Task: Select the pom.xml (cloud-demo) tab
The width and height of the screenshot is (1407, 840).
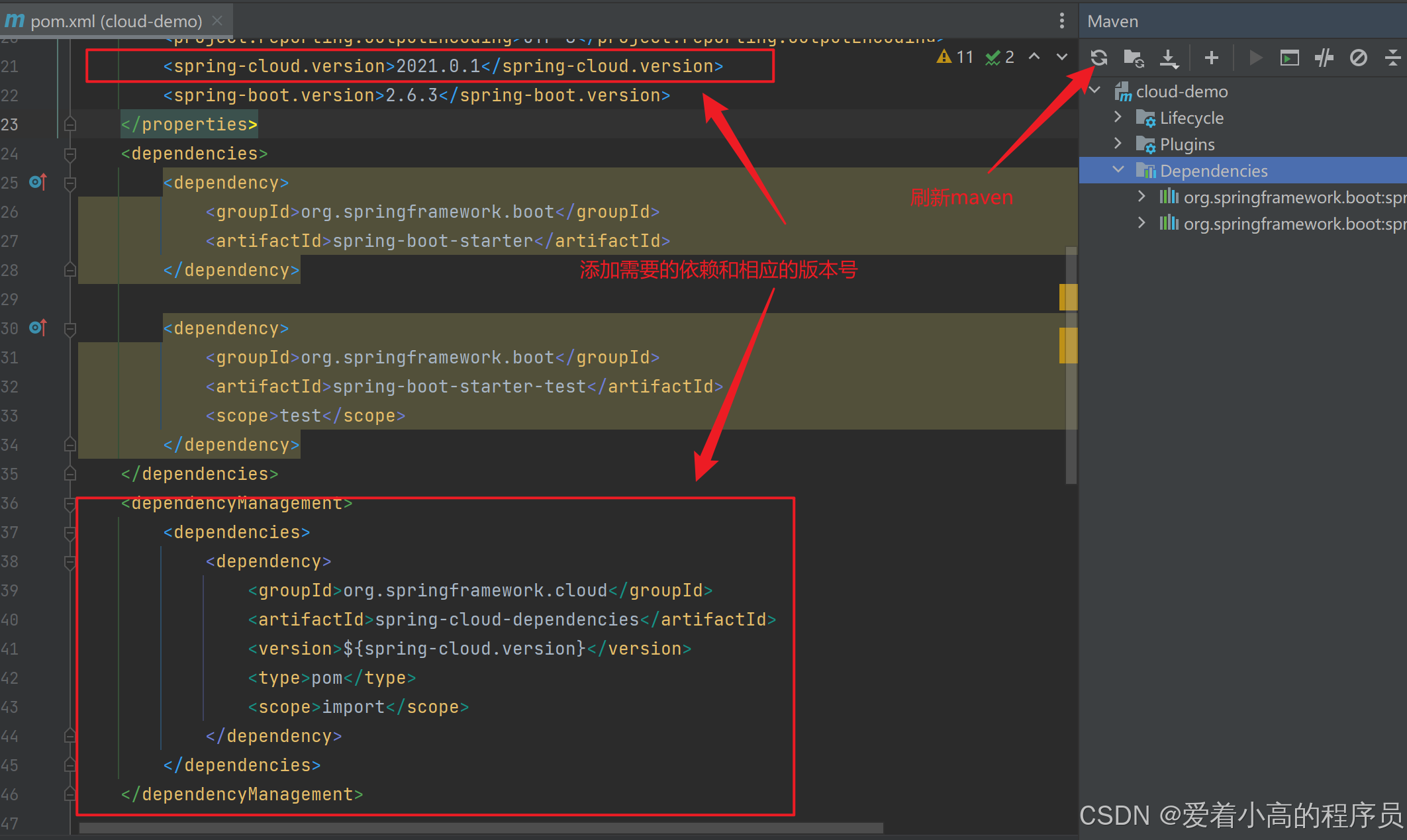Action: 116,21
